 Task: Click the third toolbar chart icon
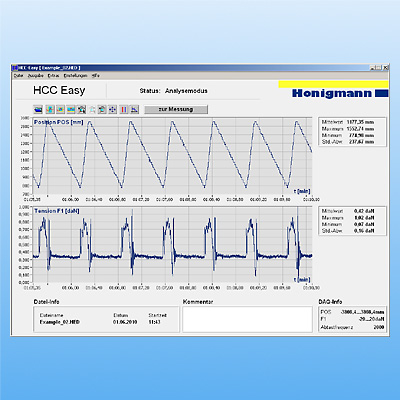tap(60, 109)
